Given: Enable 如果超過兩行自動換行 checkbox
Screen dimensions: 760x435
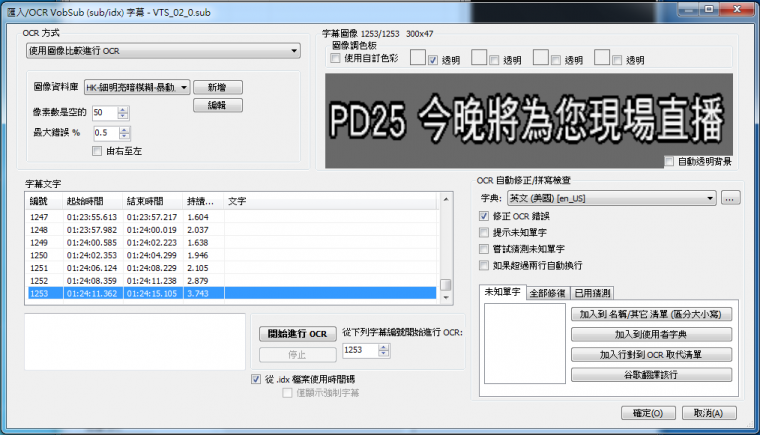Looking at the screenshot, I should point(484,265).
